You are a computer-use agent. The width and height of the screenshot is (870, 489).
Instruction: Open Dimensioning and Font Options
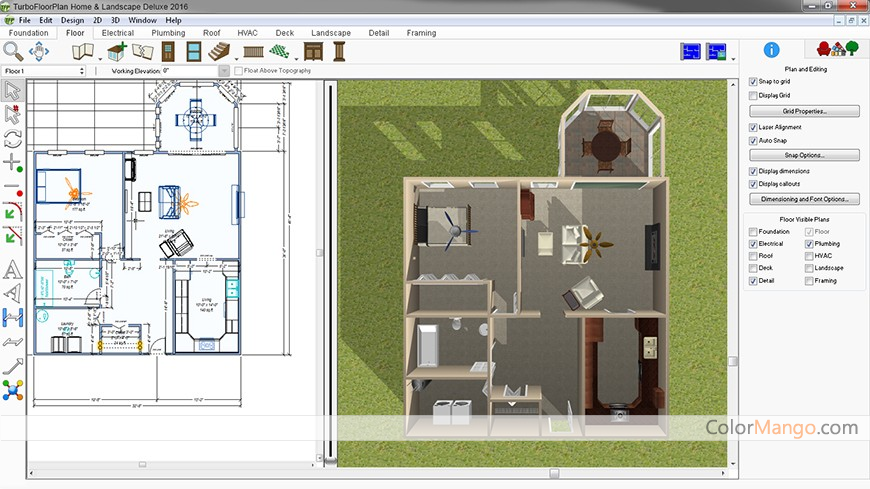[804, 199]
